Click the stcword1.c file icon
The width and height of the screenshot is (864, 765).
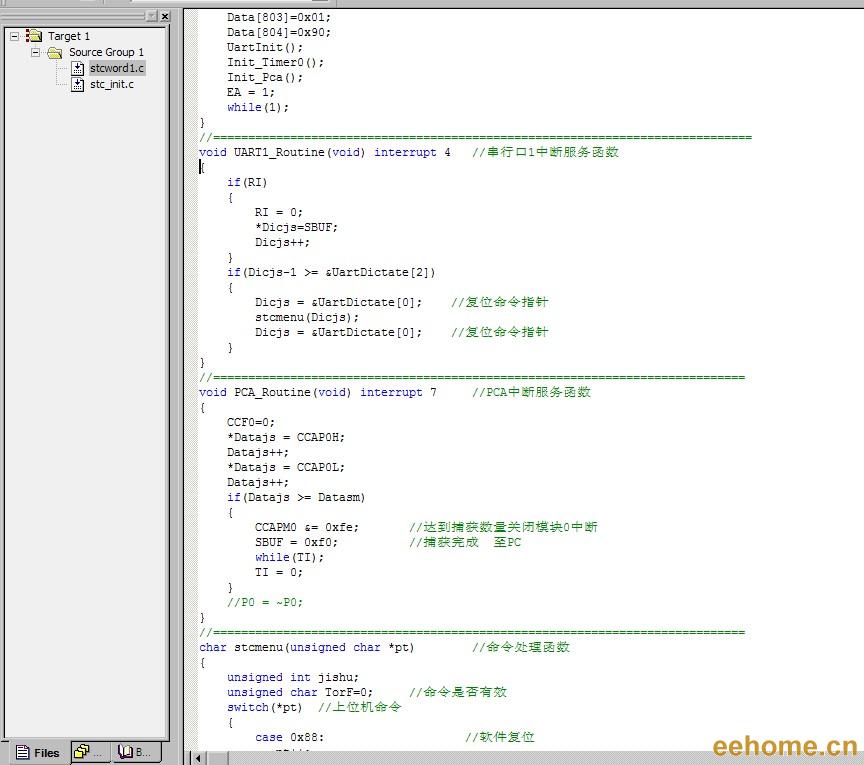click(78, 68)
